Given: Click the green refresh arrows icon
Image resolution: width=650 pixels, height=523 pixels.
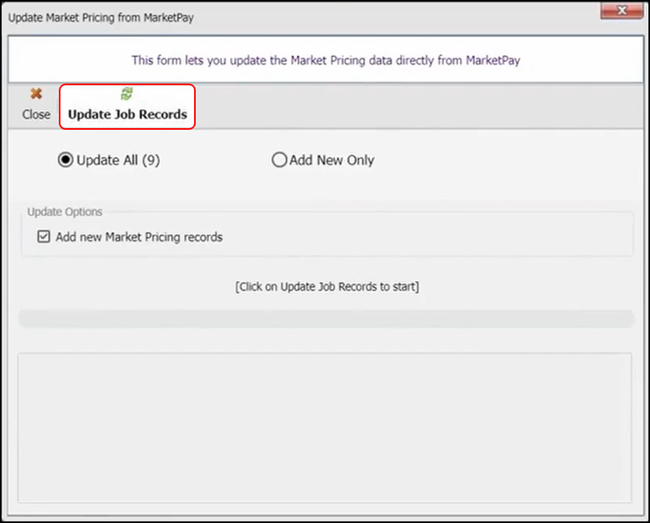Looking at the screenshot, I should pyautogui.click(x=126, y=94).
